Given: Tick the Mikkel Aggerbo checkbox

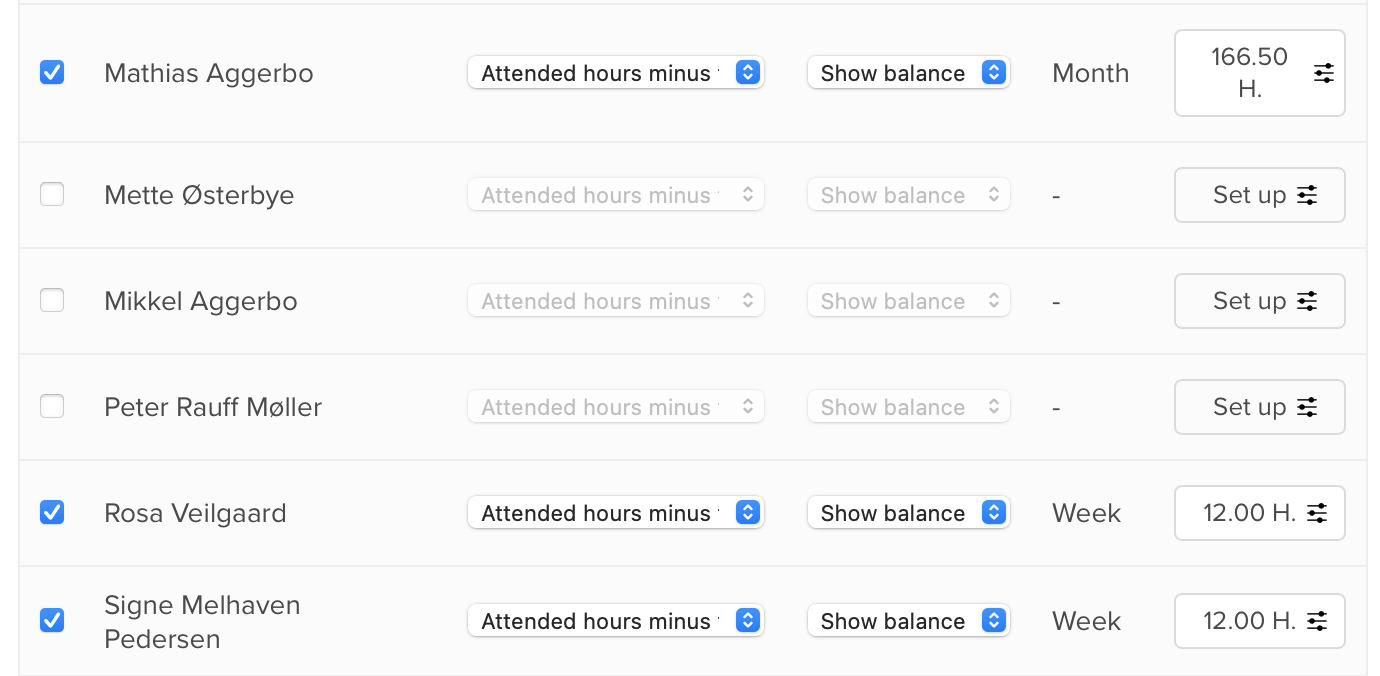Looking at the screenshot, I should tap(52, 300).
